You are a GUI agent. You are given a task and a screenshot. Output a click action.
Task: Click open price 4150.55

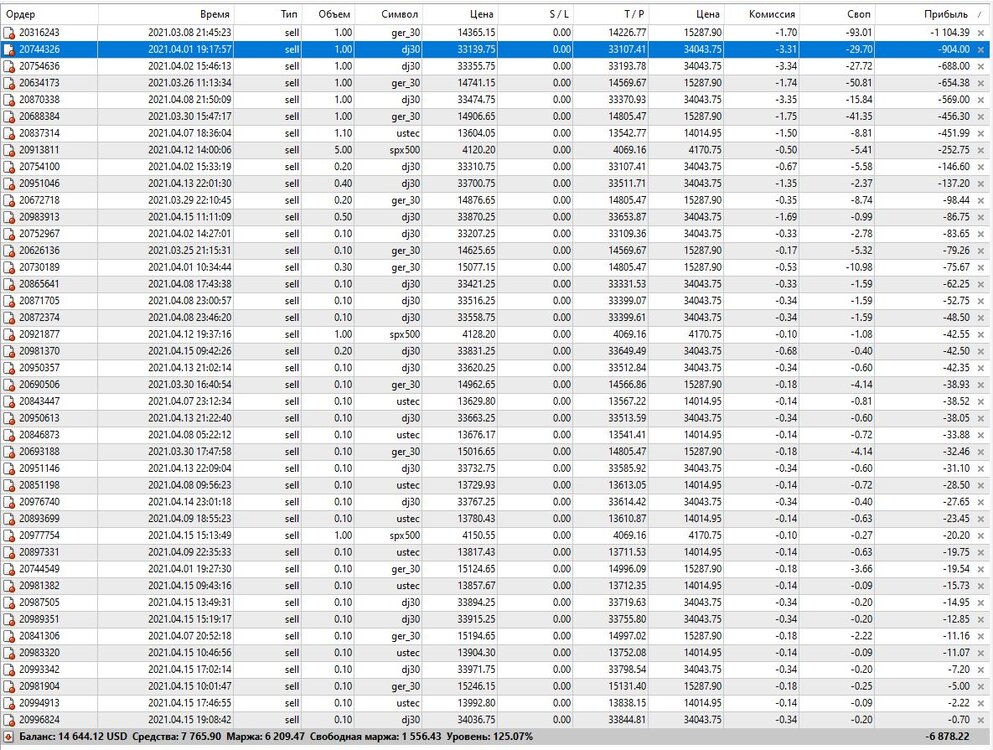pos(479,536)
